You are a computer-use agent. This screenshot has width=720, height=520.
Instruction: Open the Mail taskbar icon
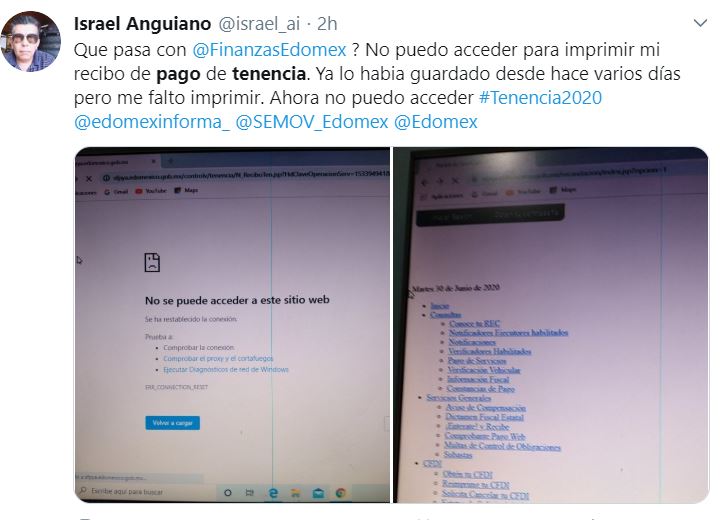[318, 493]
